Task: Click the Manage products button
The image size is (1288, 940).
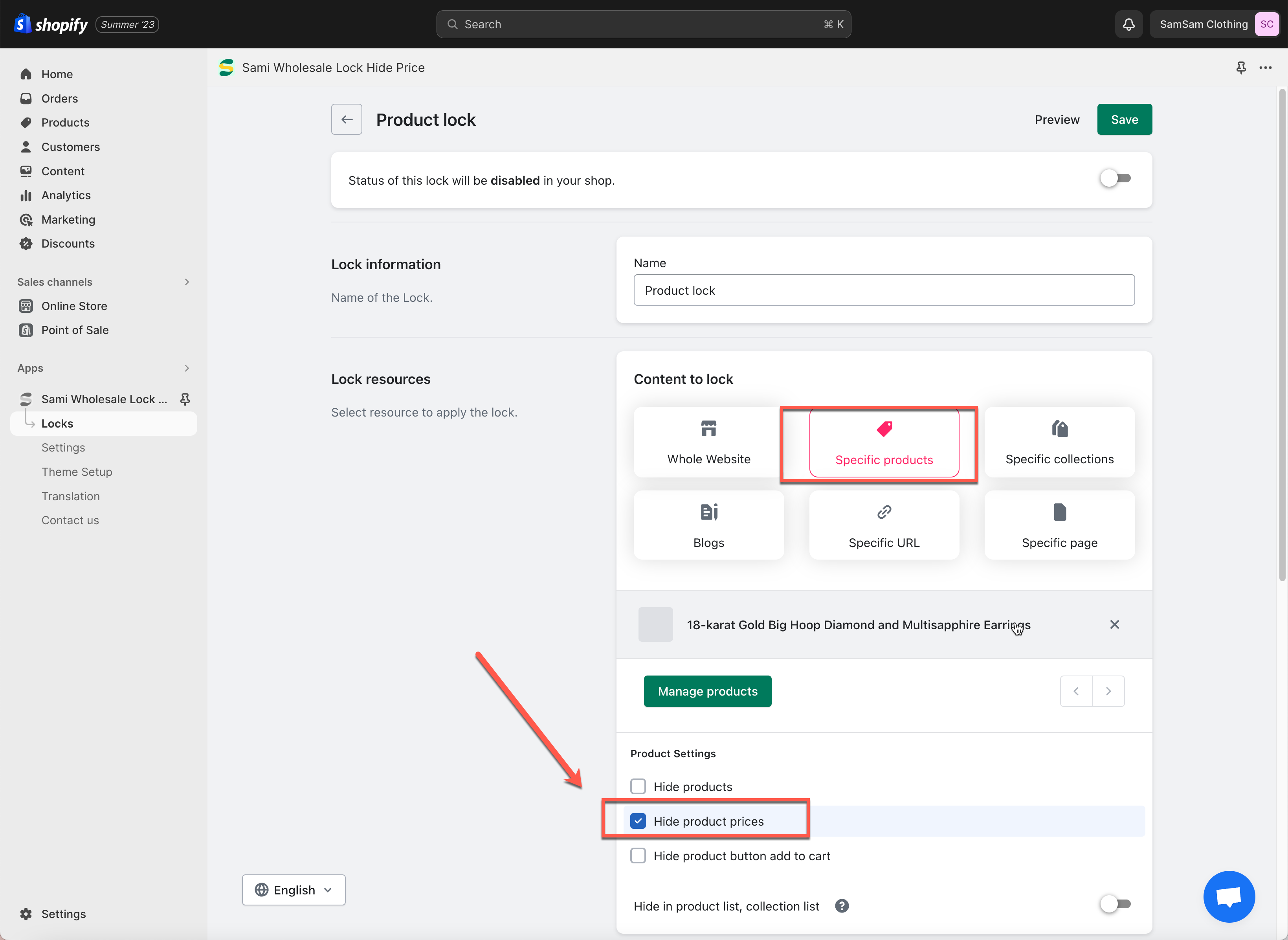Action: (708, 691)
